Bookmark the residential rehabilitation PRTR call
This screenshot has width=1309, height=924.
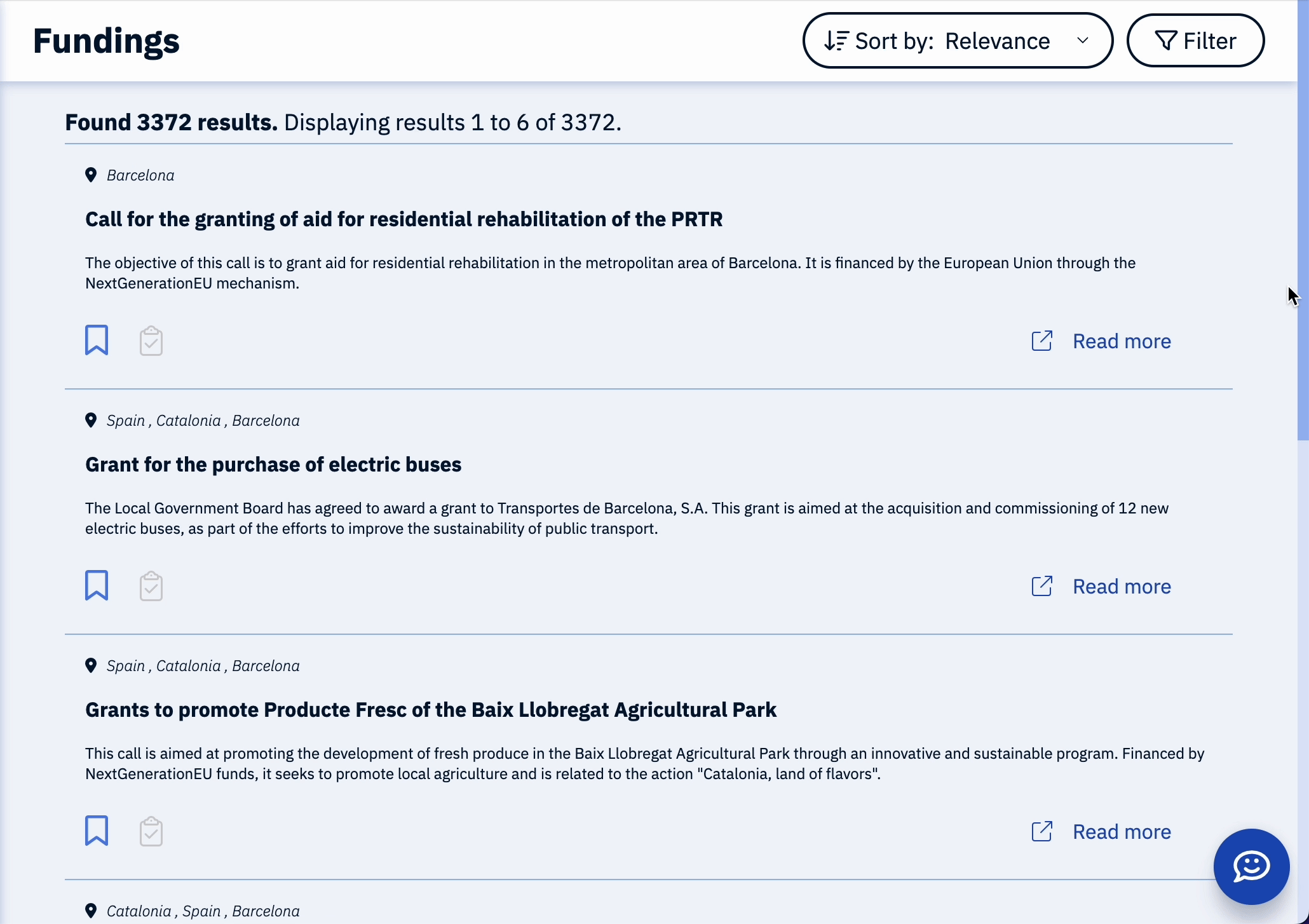pyautogui.click(x=97, y=341)
